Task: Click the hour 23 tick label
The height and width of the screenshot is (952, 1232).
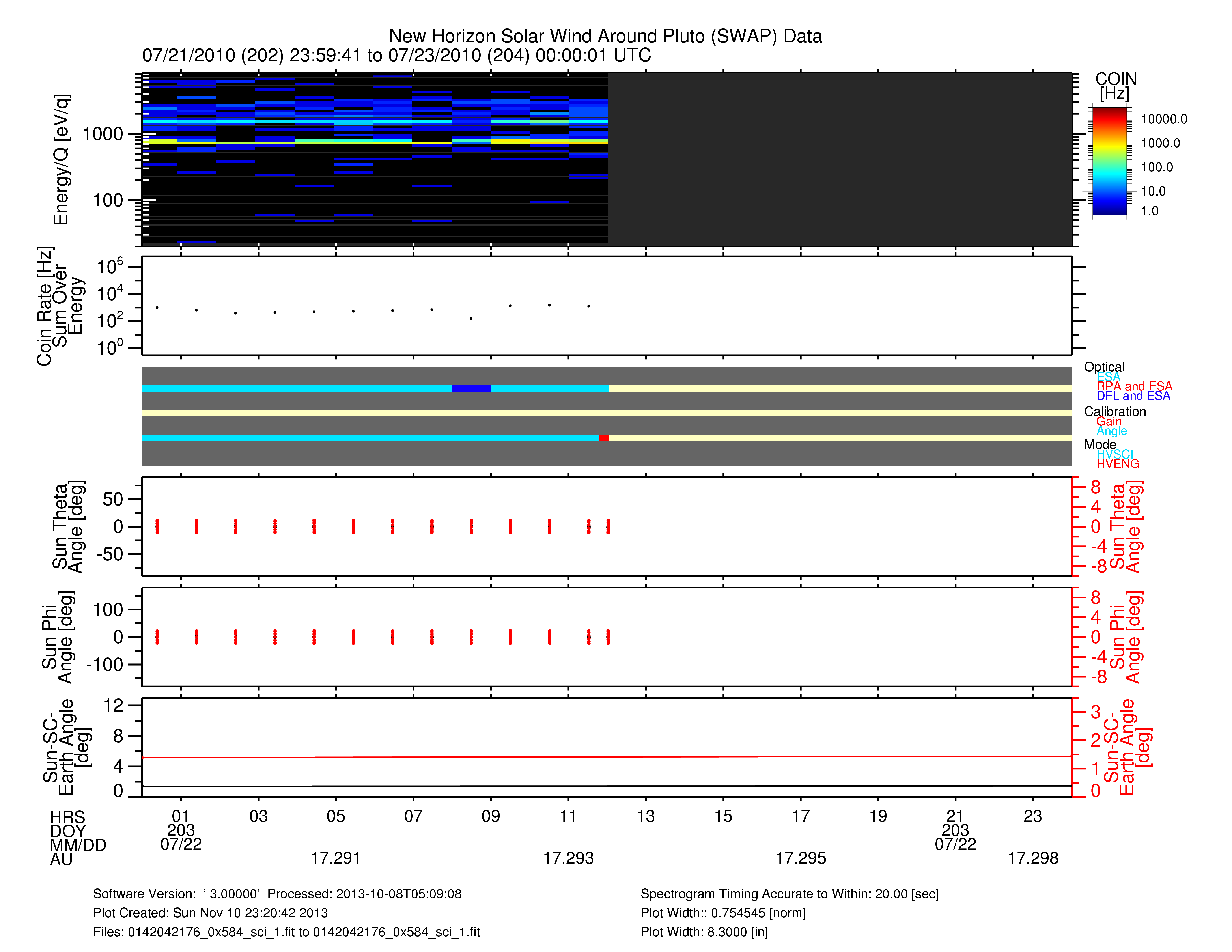Action: click(x=1032, y=816)
